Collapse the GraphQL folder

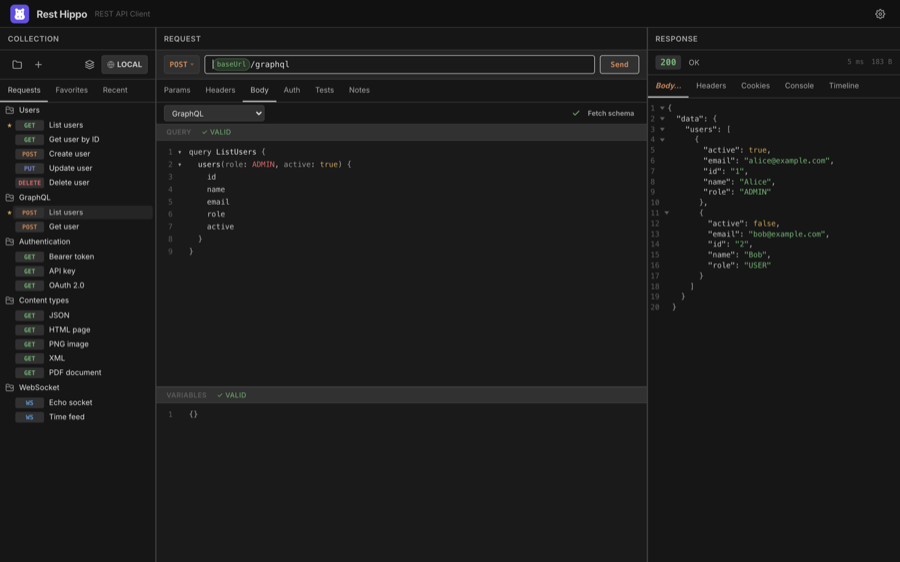coord(10,197)
